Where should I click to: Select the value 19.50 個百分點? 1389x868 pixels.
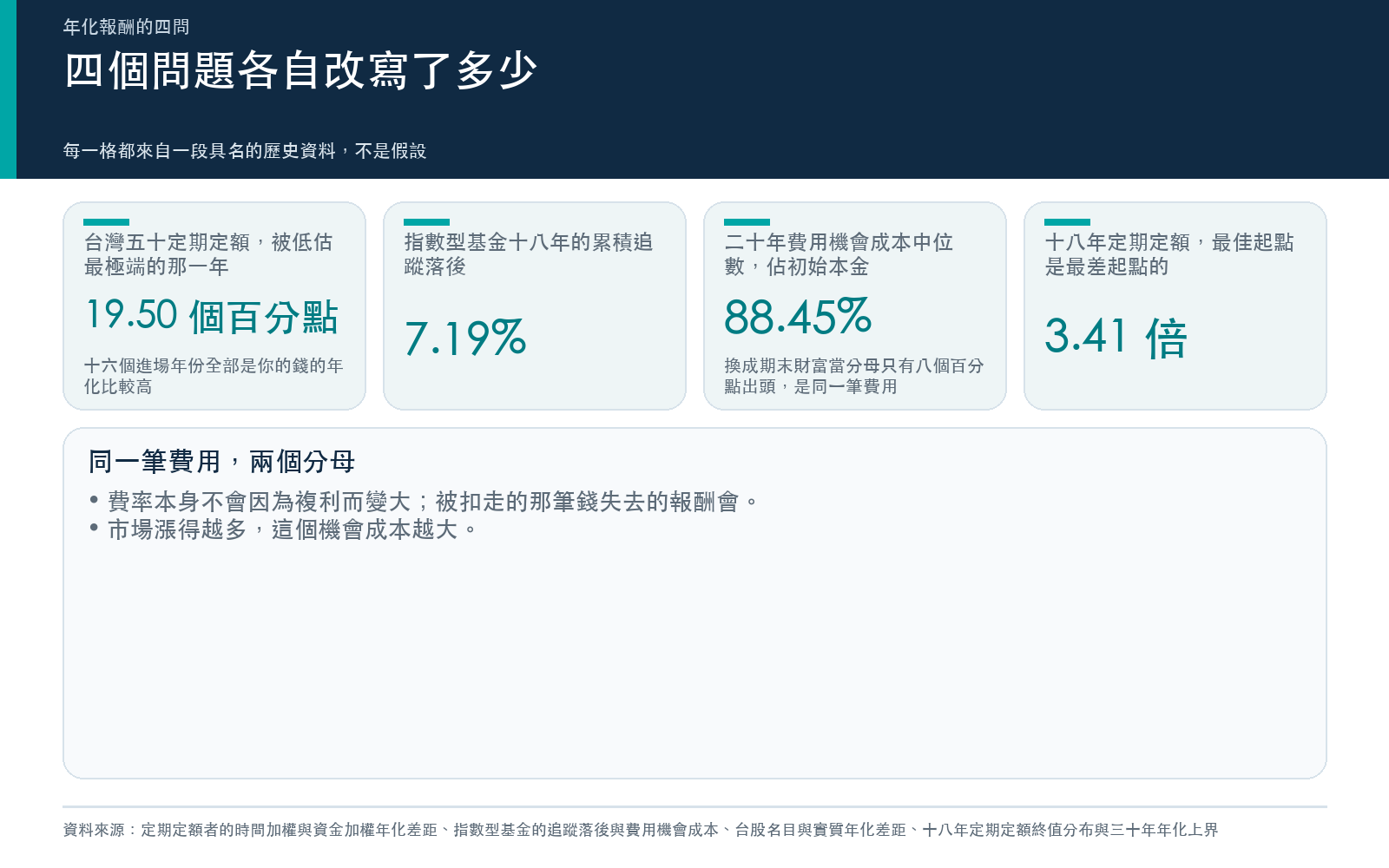[212, 315]
